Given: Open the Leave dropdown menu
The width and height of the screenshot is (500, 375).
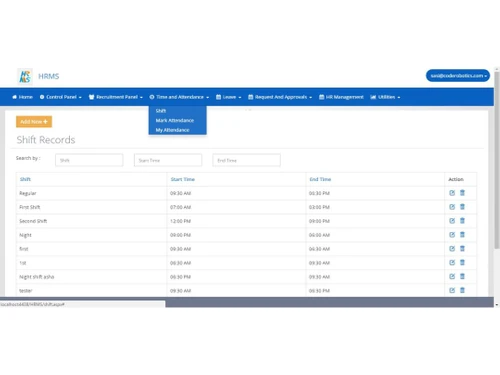Looking at the screenshot, I should 228,97.
